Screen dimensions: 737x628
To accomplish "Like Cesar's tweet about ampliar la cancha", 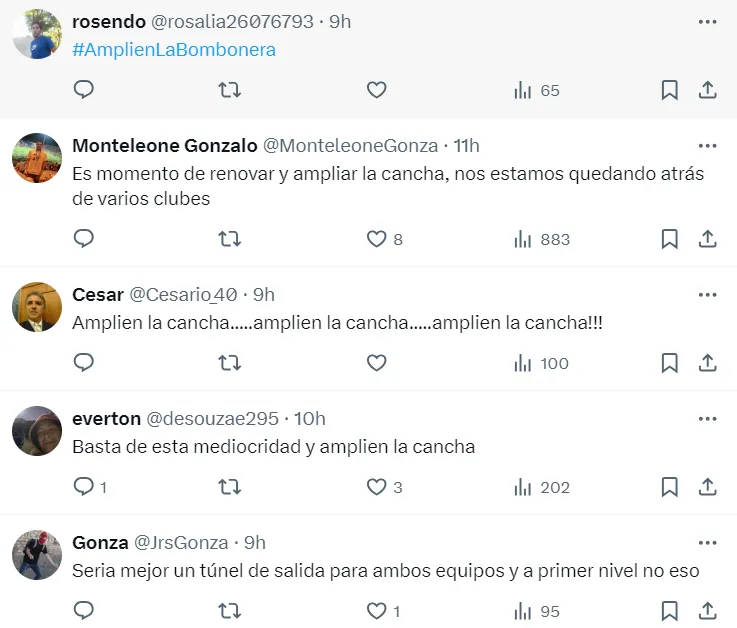I will click(x=376, y=363).
